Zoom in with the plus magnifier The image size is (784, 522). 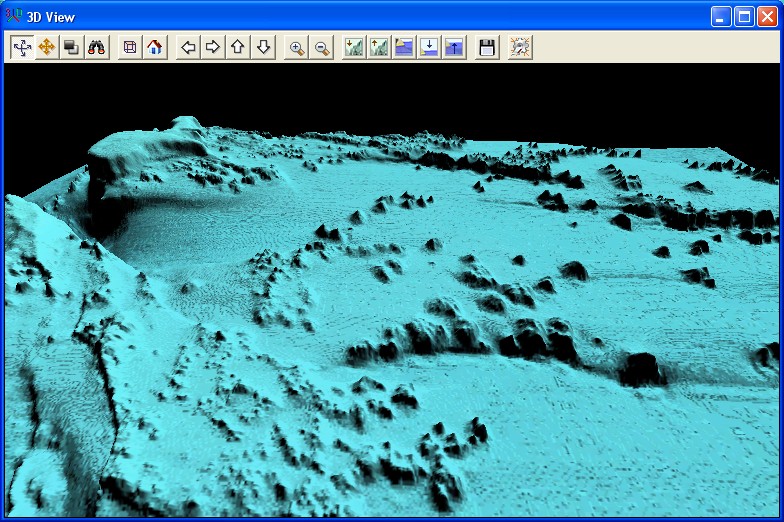pos(296,48)
